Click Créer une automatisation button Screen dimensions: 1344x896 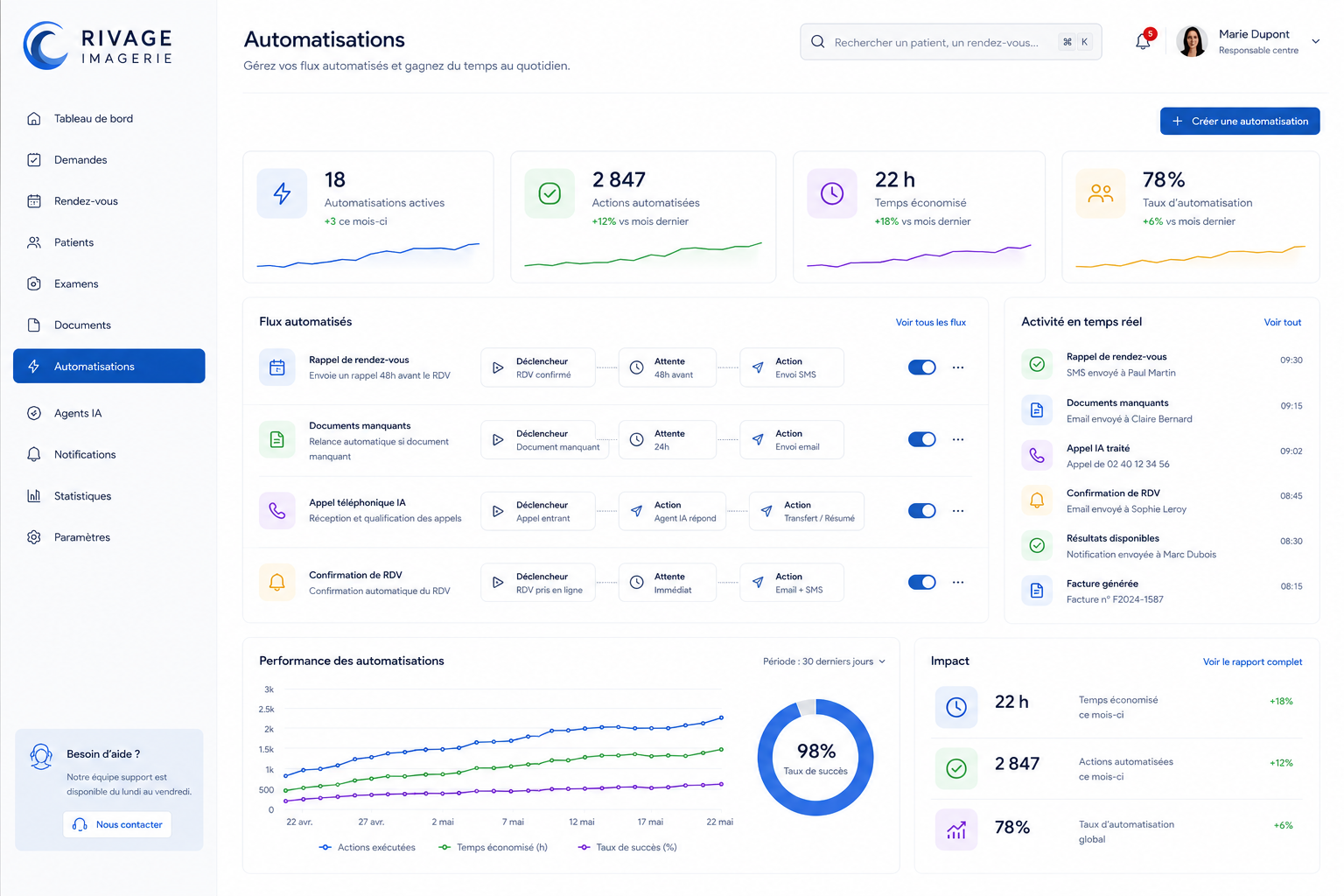(x=1240, y=121)
